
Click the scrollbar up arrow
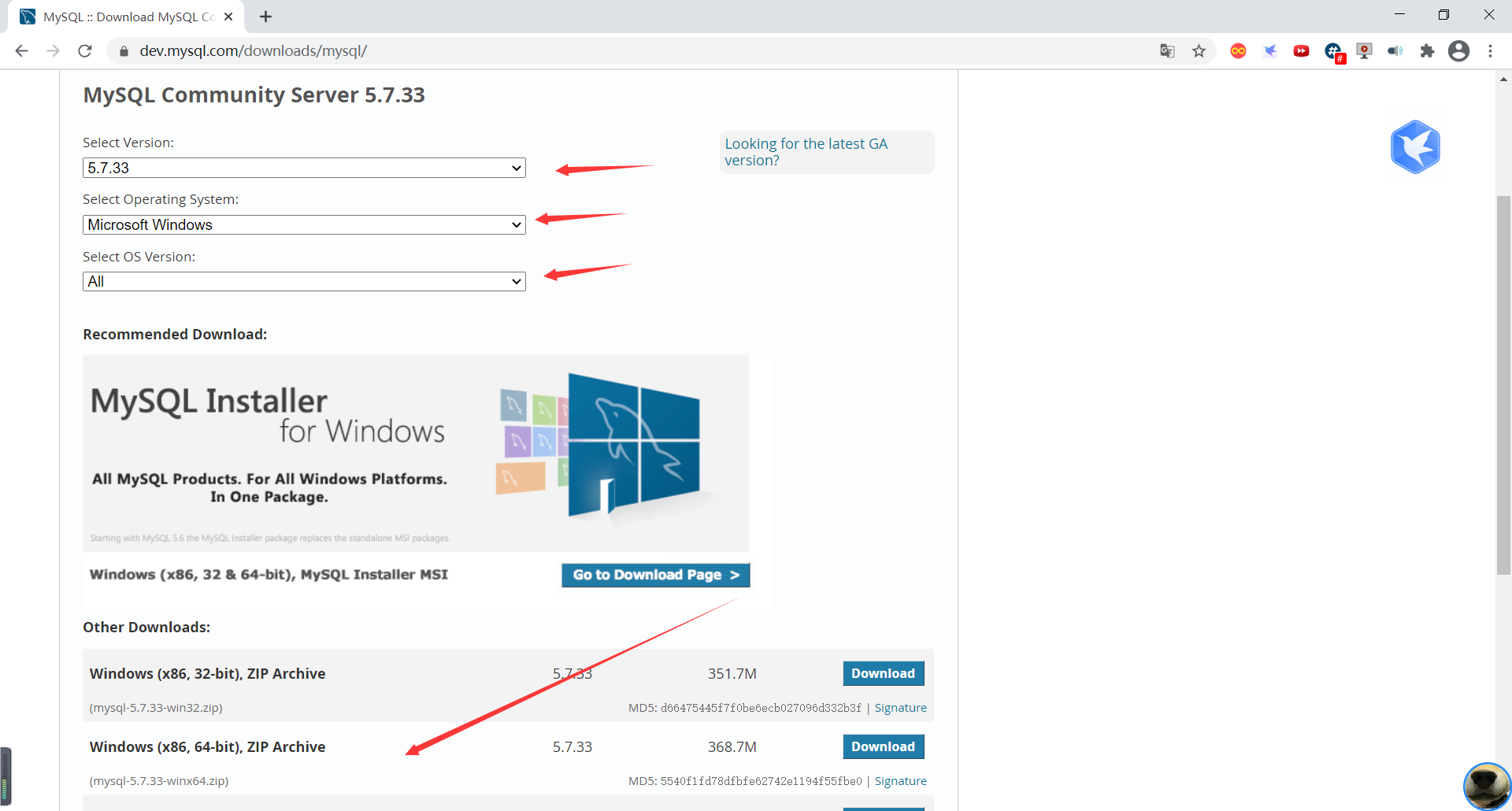click(x=1504, y=79)
